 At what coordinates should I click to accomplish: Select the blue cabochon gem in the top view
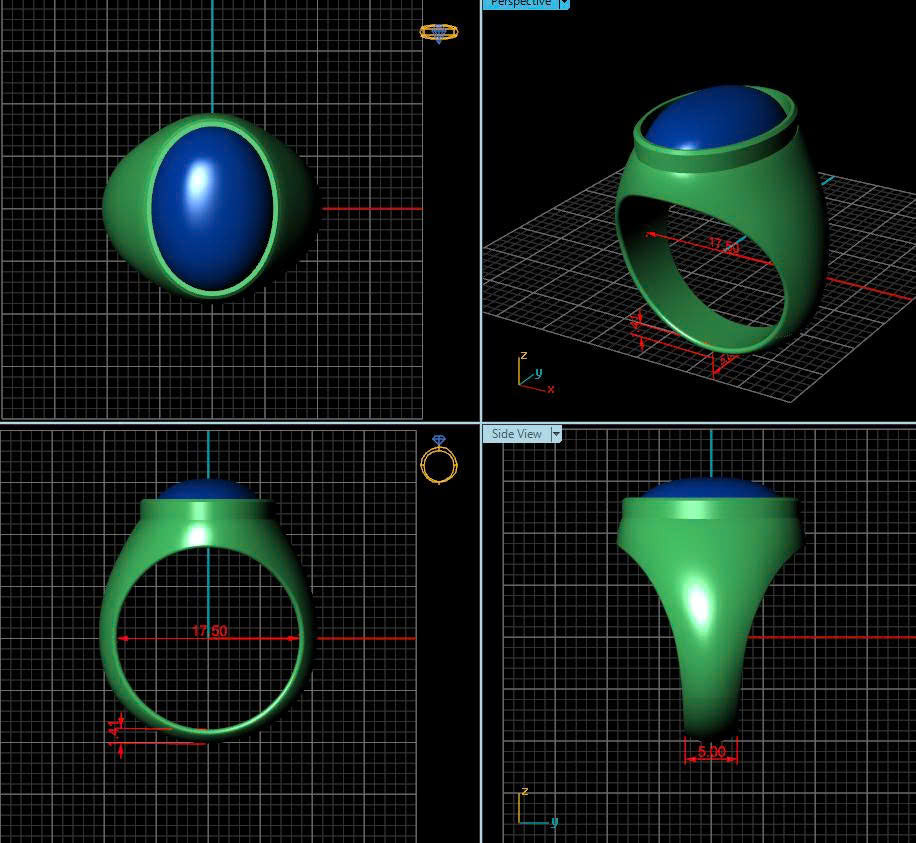(x=212, y=208)
